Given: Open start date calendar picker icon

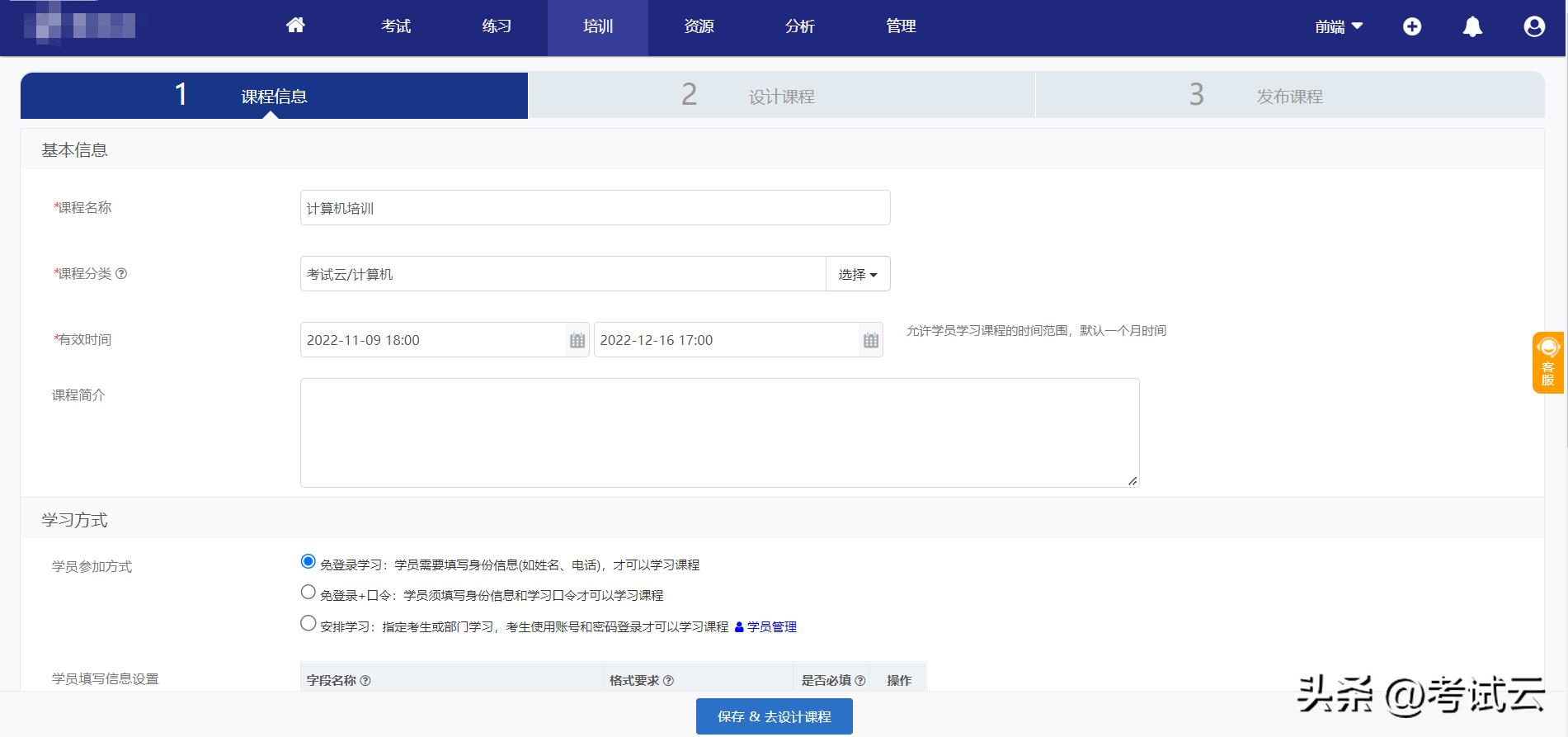Looking at the screenshot, I should coord(577,340).
